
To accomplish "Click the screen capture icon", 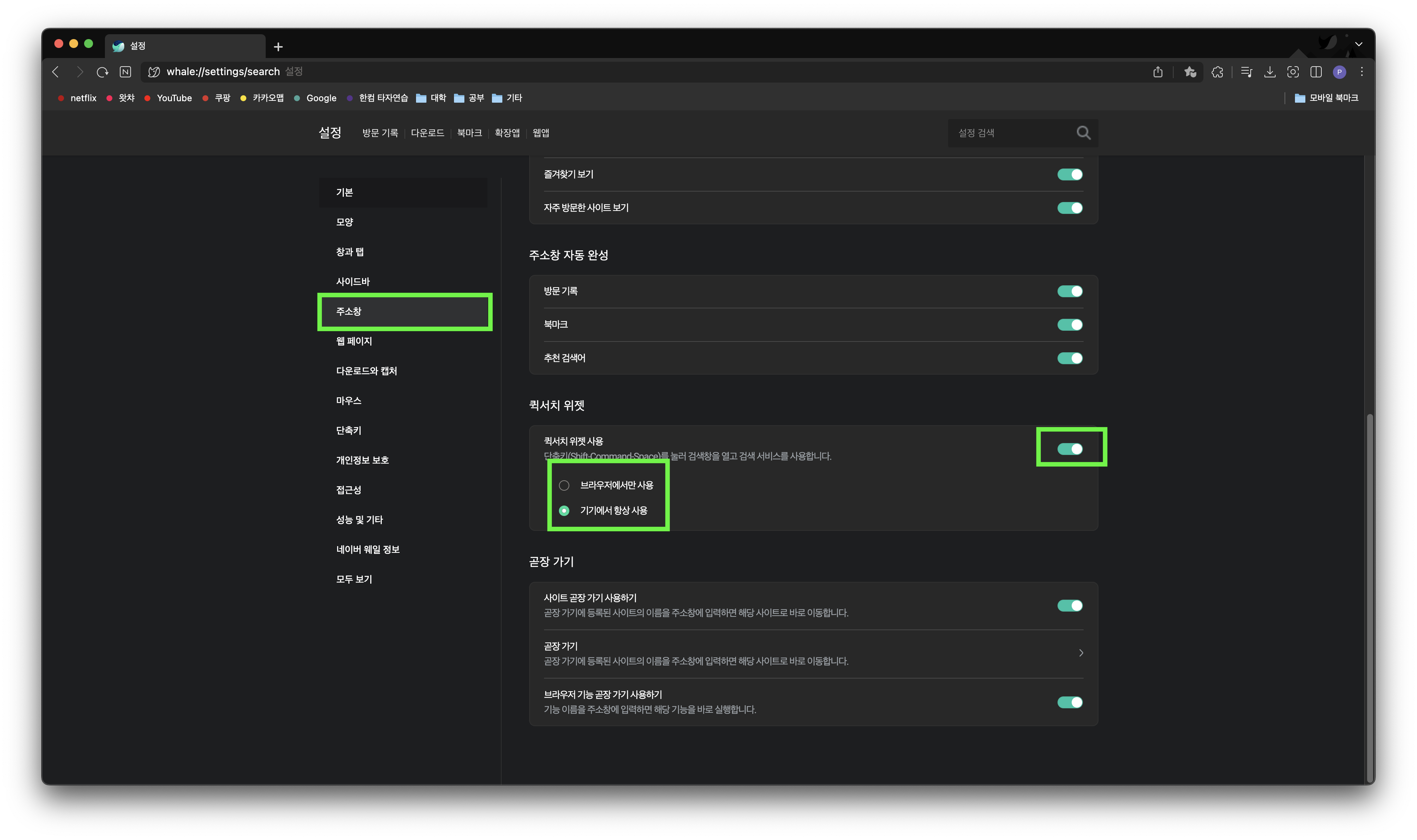I will [1293, 72].
